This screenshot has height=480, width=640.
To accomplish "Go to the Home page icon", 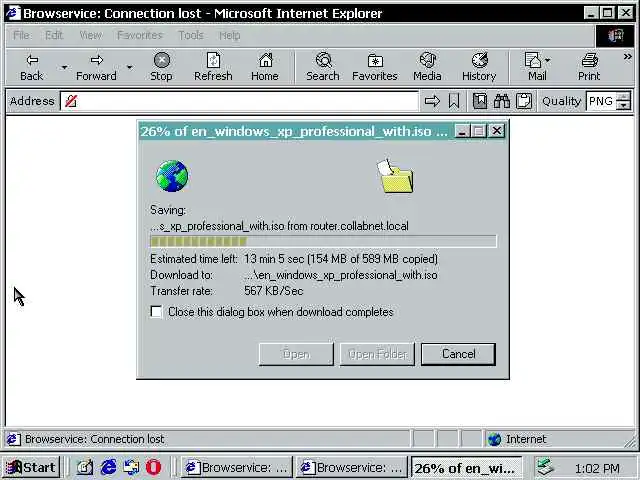I will tap(265, 67).
